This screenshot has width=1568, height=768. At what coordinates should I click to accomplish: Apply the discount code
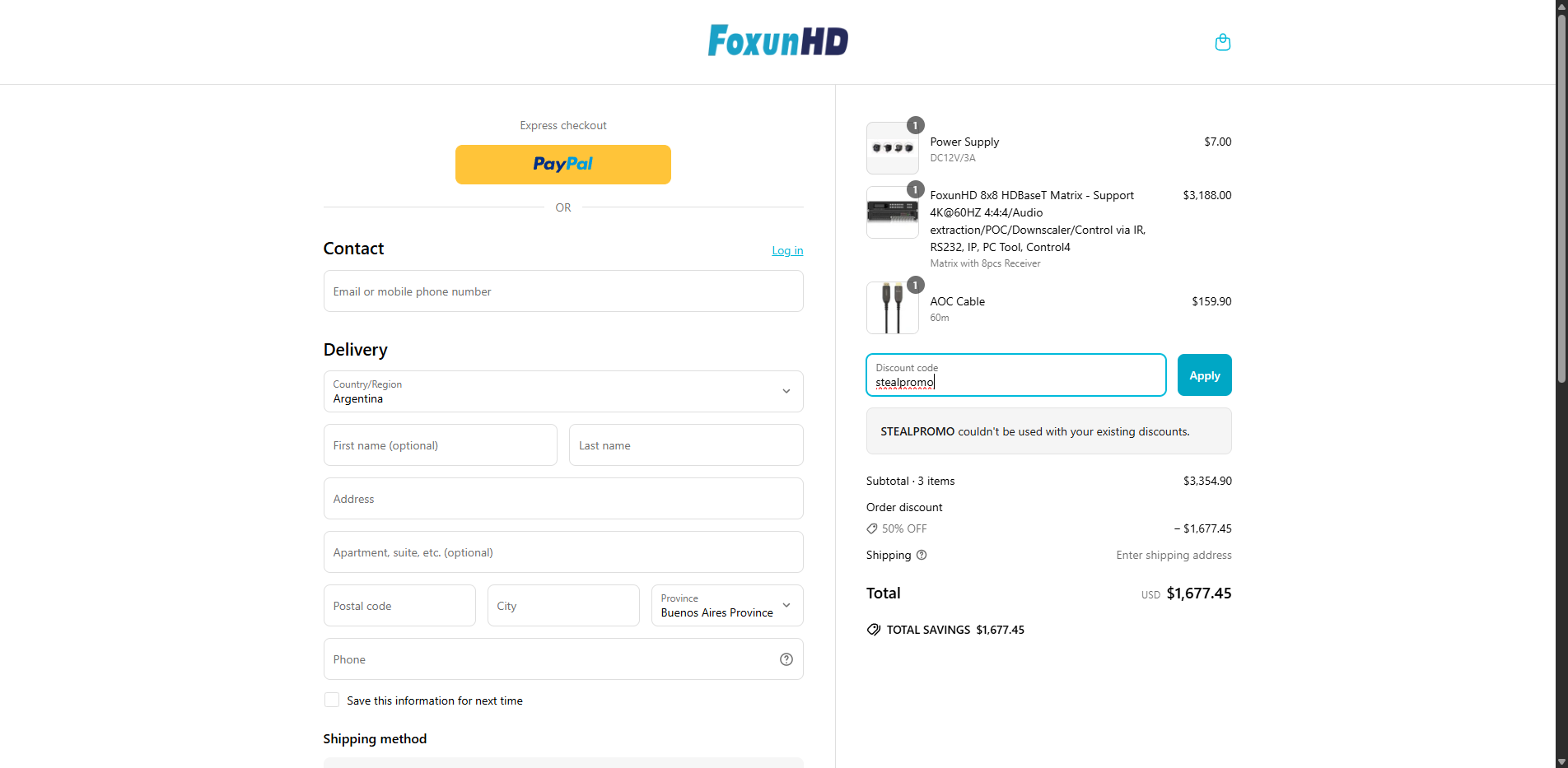[x=1205, y=375]
